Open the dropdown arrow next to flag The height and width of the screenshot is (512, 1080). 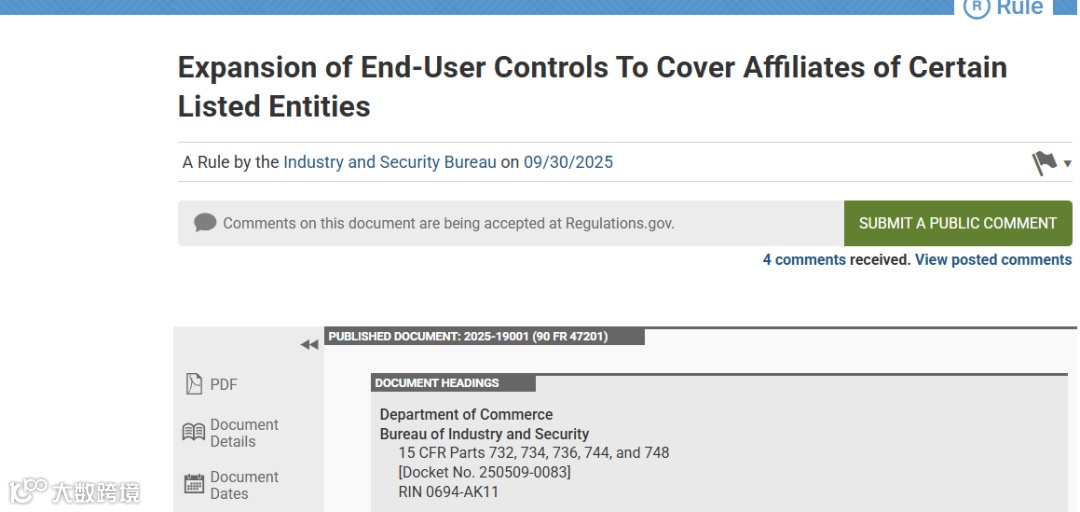click(1067, 164)
